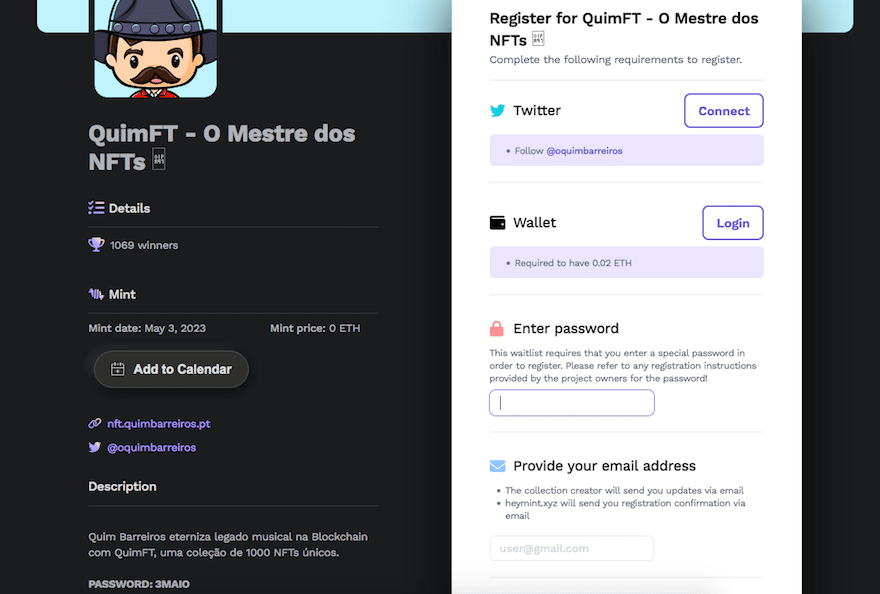Screen dimensions: 880x594
Task: Click the Mint section icon
Action: pos(96,294)
